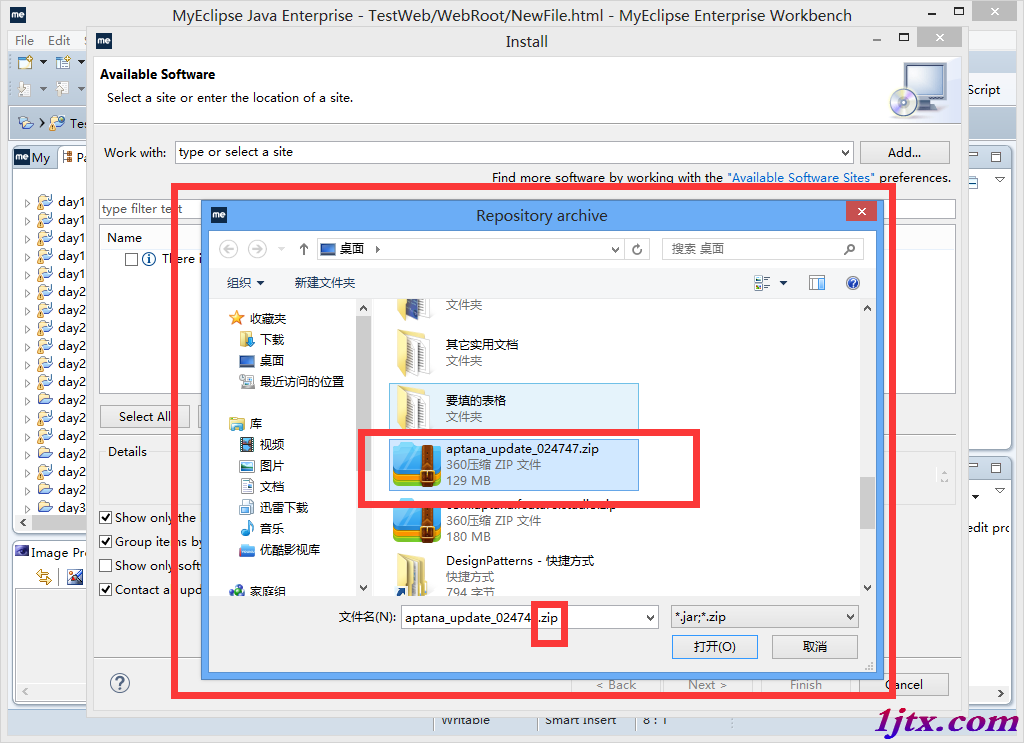The width and height of the screenshot is (1024, 743).
Task: Select DesignPatterns shortcut item
Action: pos(513,575)
